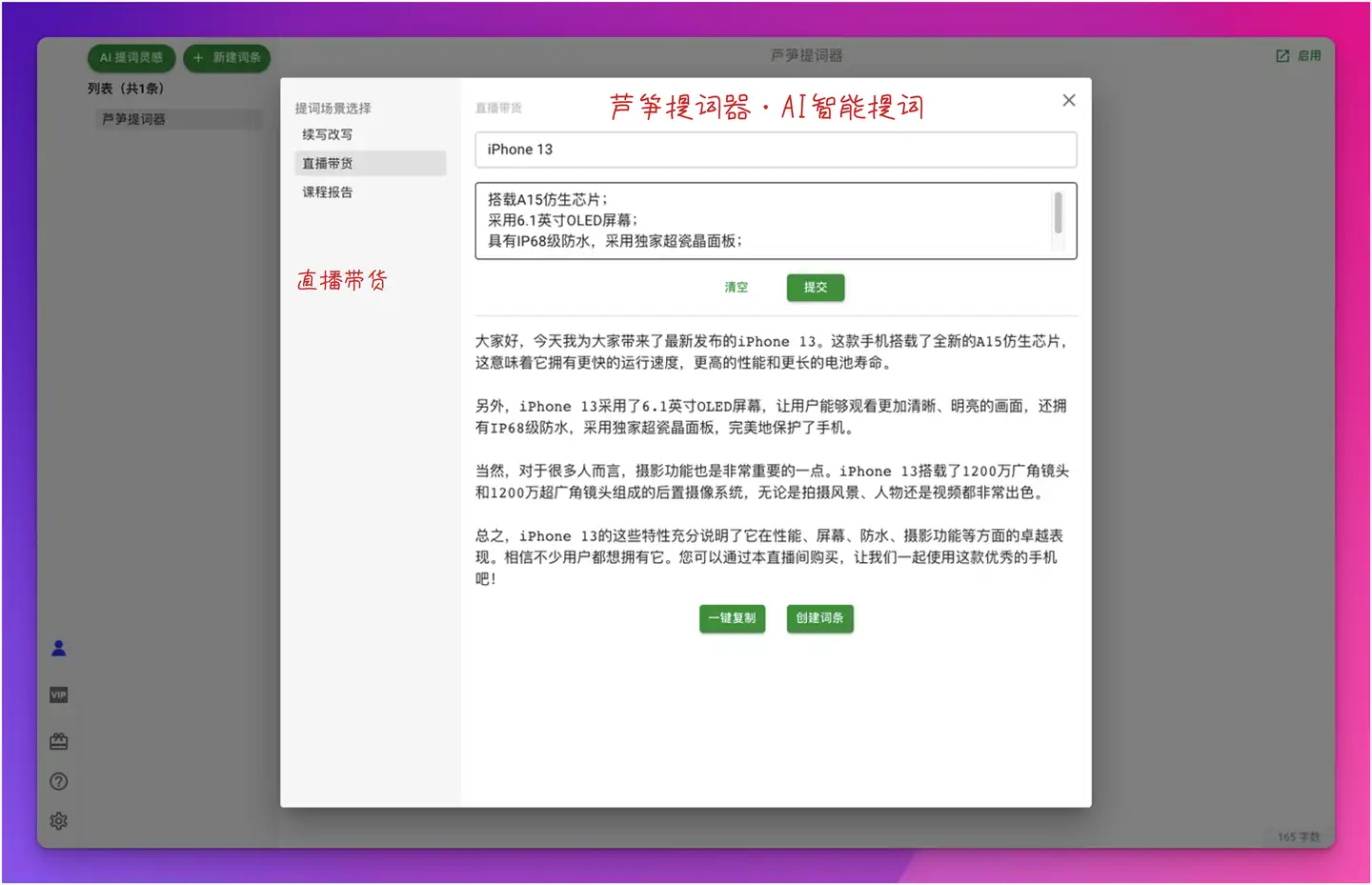Click the 165 字数 word count
The height and width of the screenshot is (885, 1372).
tap(1299, 836)
